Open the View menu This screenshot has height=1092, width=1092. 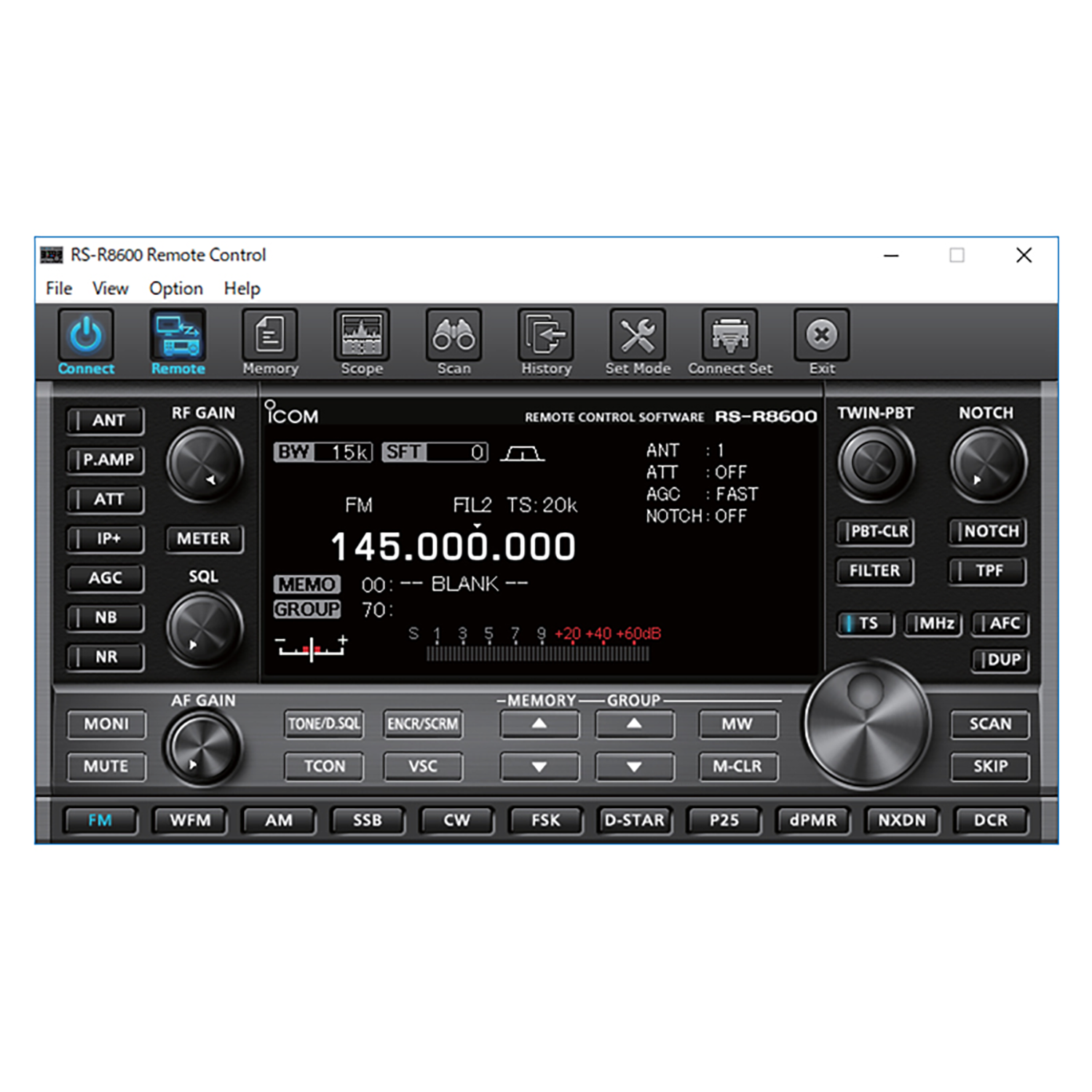(110, 289)
